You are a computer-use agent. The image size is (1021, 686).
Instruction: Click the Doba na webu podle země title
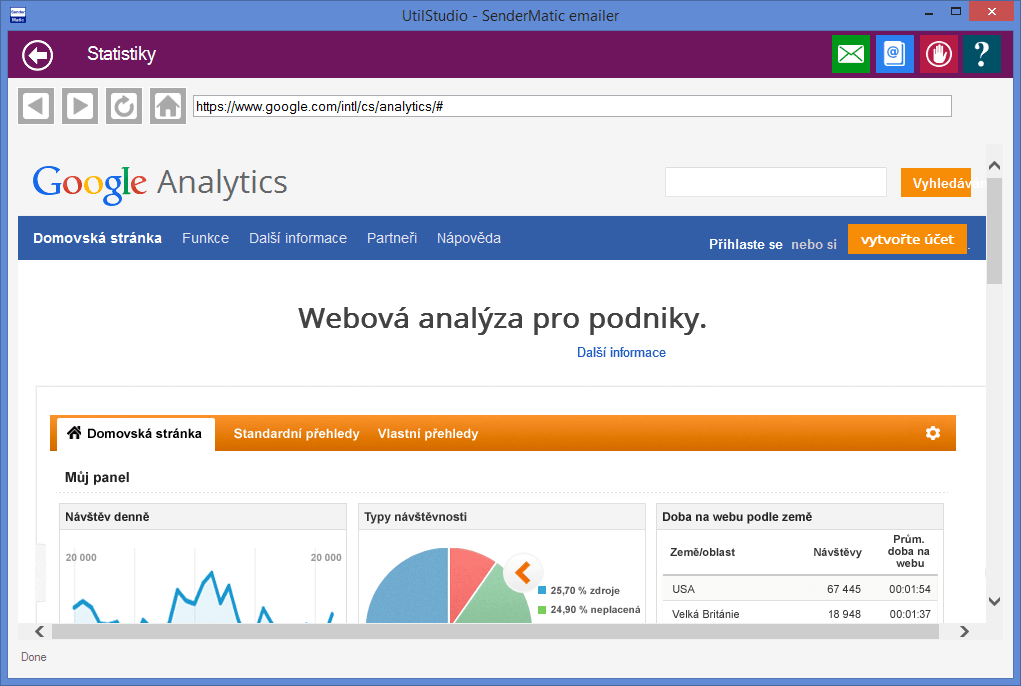coord(737,517)
